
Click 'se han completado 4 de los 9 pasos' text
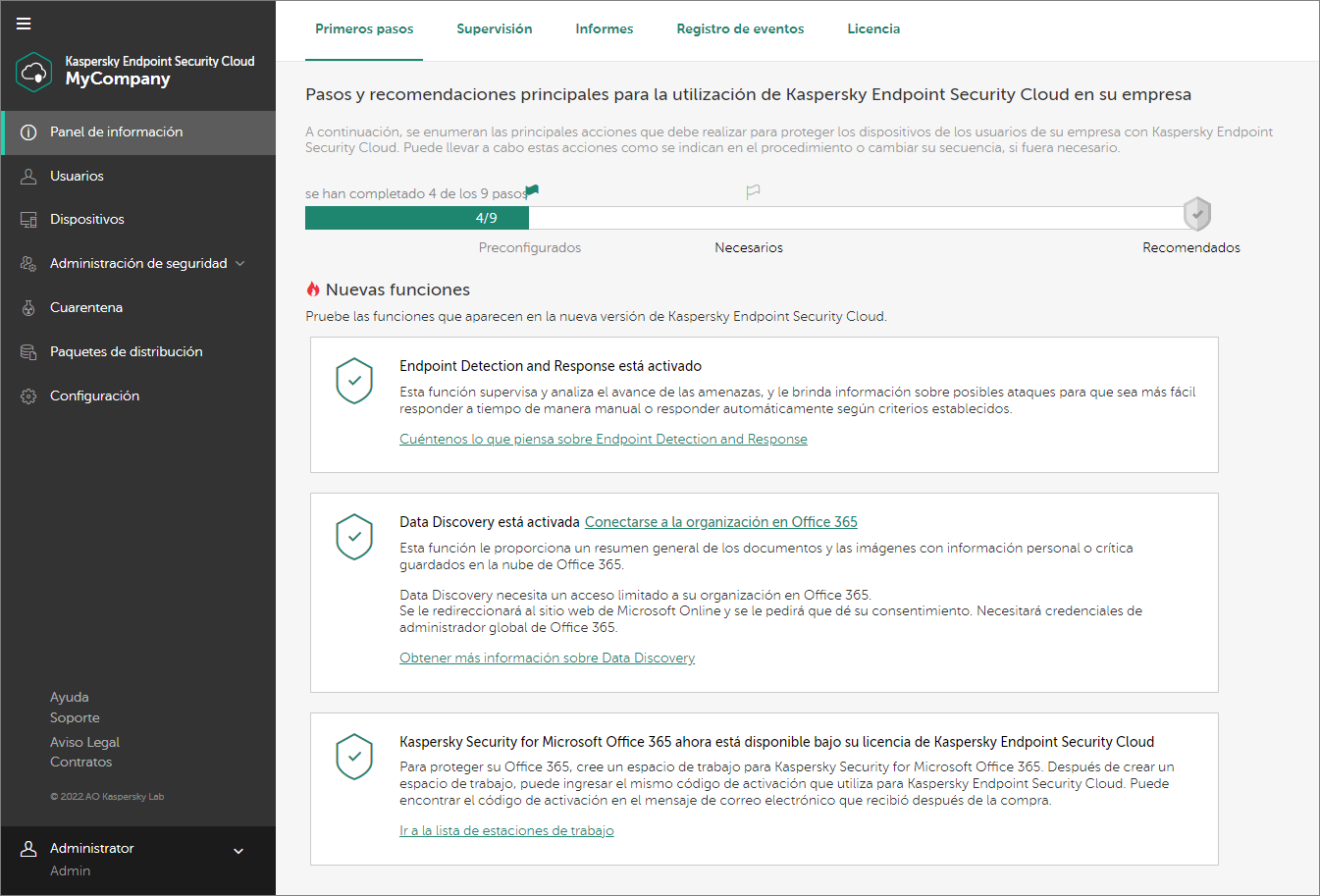pyautogui.click(x=416, y=194)
